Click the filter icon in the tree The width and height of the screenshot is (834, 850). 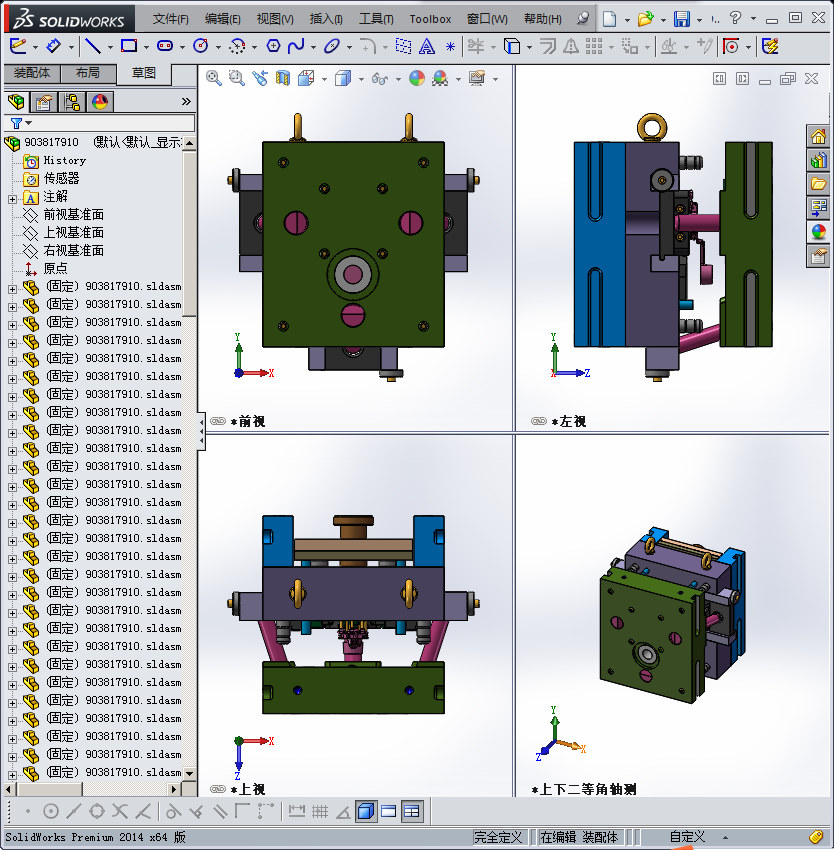pyautogui.click(x=16, y=124)
